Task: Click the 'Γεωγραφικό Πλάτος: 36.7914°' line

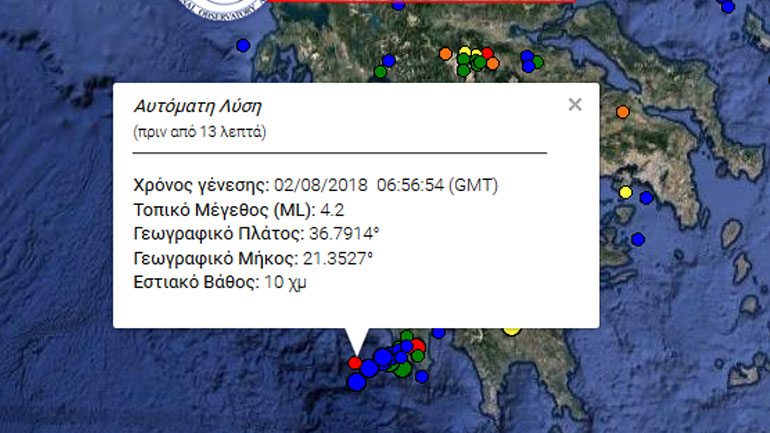Action: coord(256,234)
